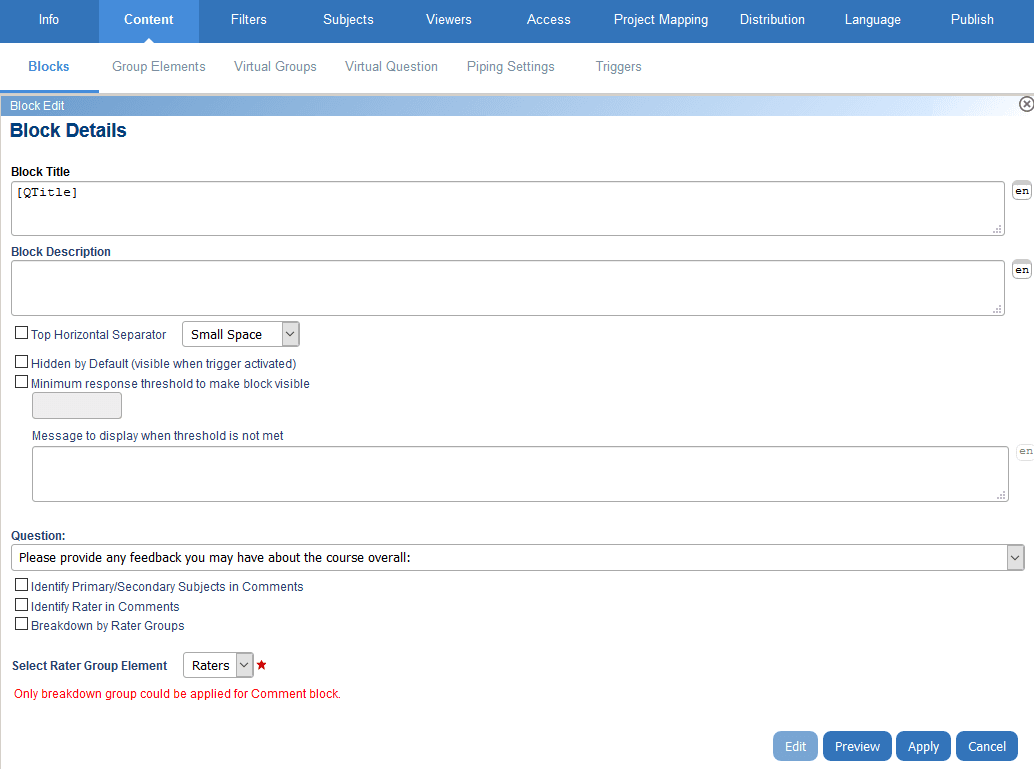Apply the block changes
Image resolution: width=1034 pixels, height=769 pixels.
coord(923,746)
